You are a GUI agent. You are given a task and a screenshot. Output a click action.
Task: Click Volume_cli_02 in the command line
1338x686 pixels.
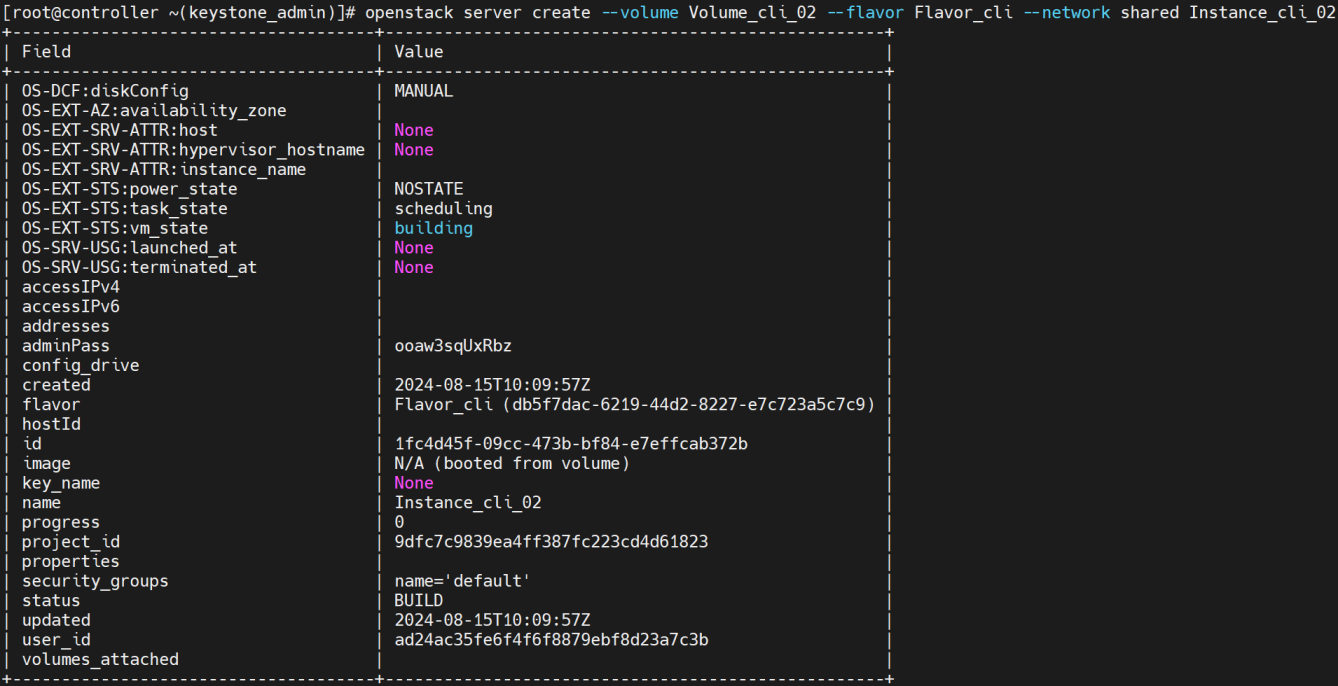(753, 13)
